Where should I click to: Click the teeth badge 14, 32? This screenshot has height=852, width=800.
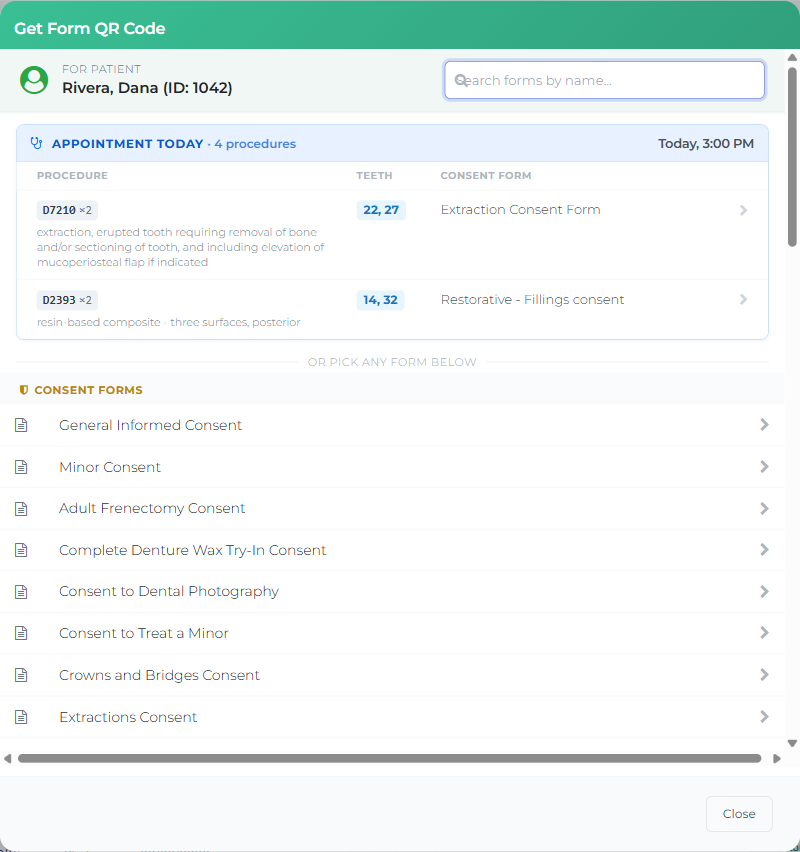(380, 300)
